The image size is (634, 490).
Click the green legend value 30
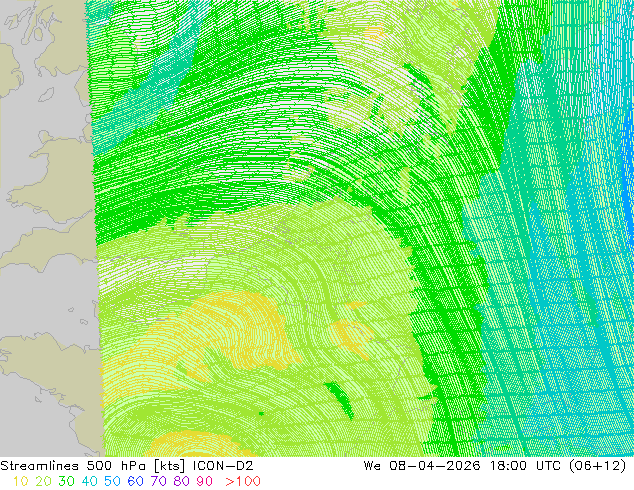coord(66,482)
